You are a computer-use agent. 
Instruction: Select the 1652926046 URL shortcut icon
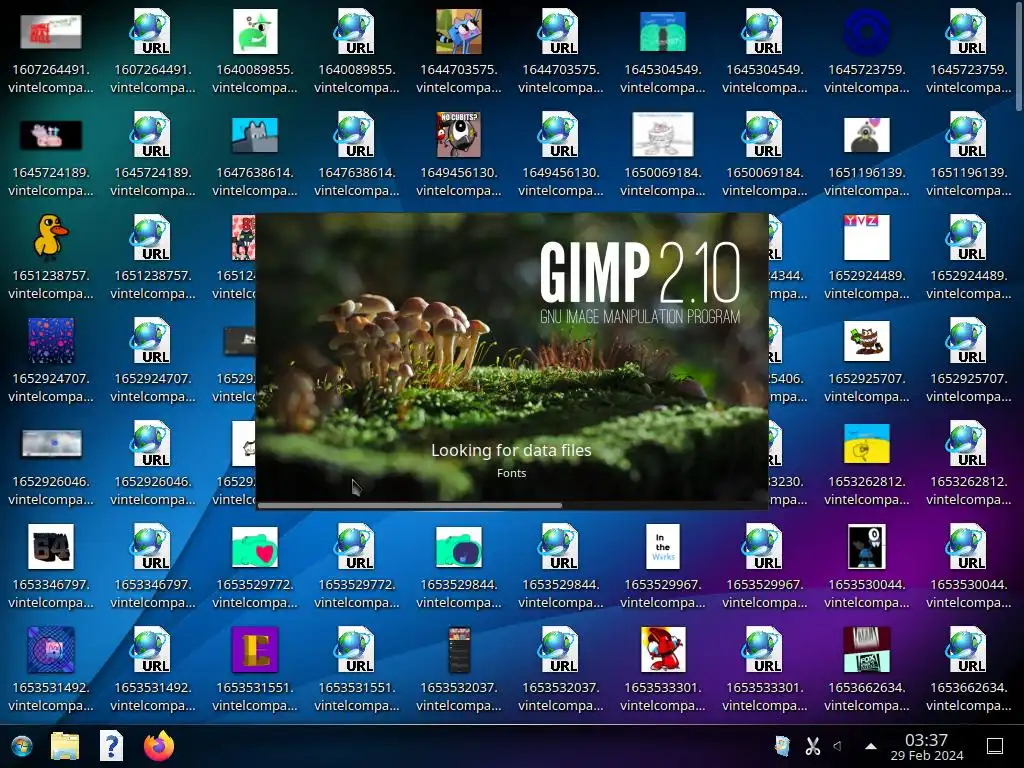pos(152,443)
